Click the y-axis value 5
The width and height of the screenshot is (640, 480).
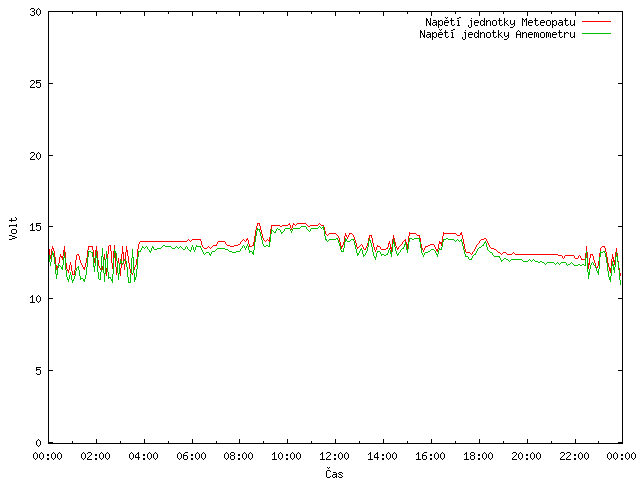[x=38, y=371]
